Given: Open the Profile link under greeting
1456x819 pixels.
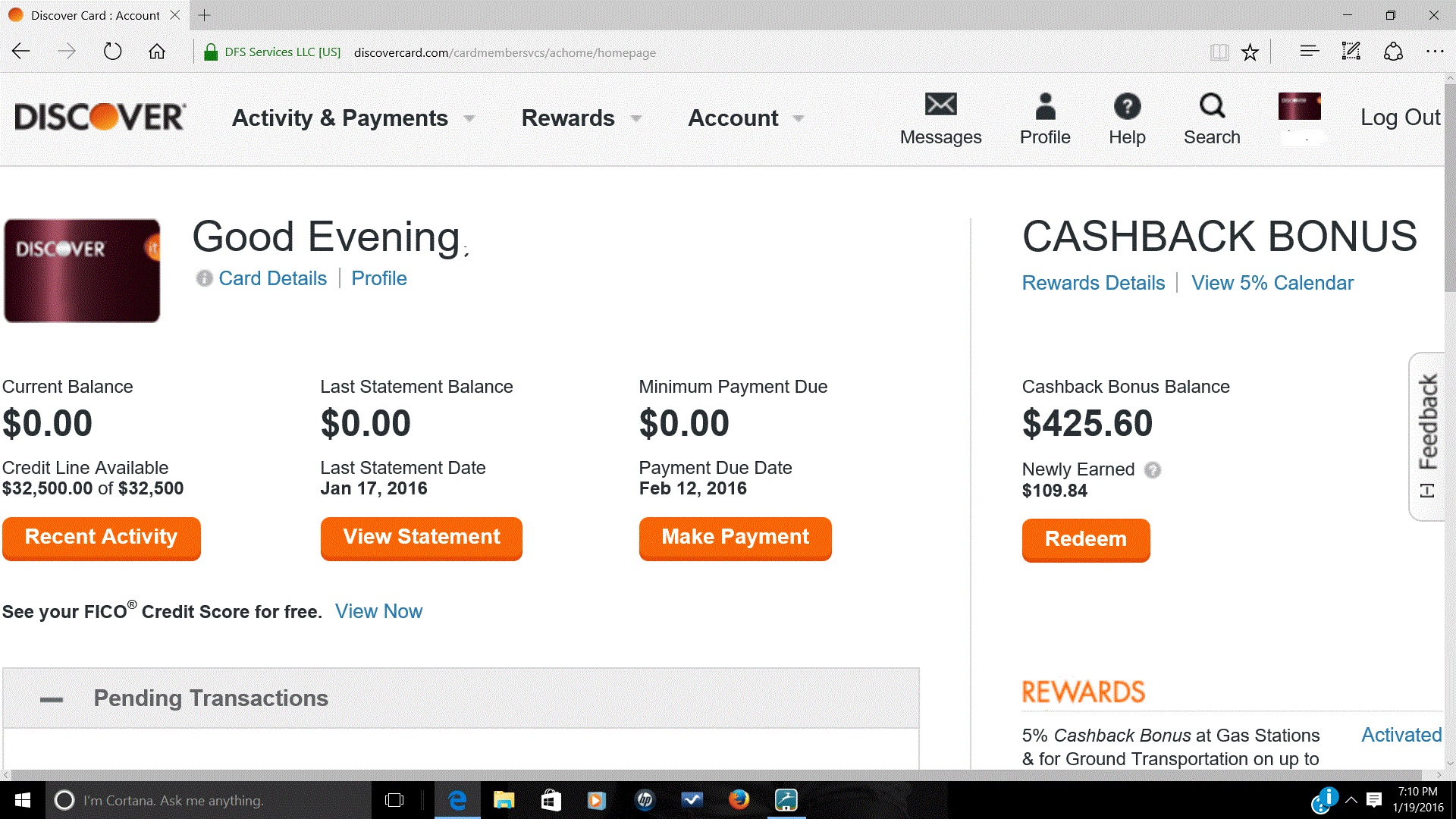Looking at the screenshot, I should tap(378, 278).
